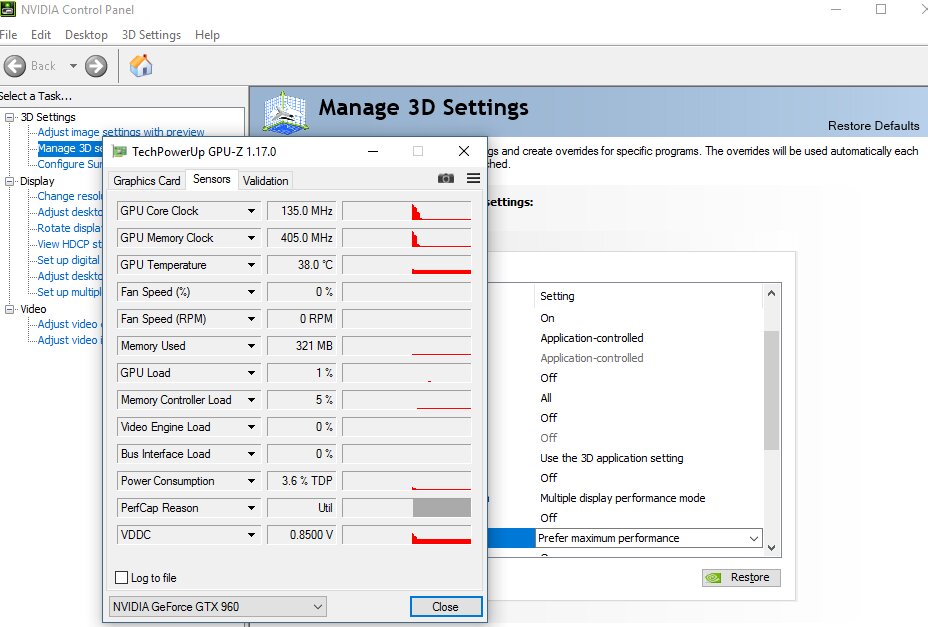Open the Fan Speed (RPM) sensor dropdown
This screenshot has width=928, height=627.
click(x=251, y=319)
